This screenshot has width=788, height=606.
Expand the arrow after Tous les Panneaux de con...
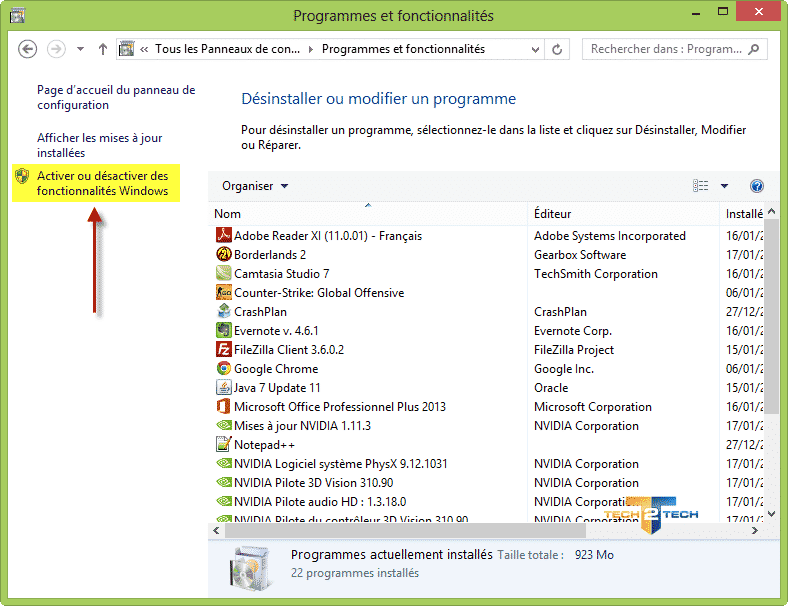tap(311, 49)
